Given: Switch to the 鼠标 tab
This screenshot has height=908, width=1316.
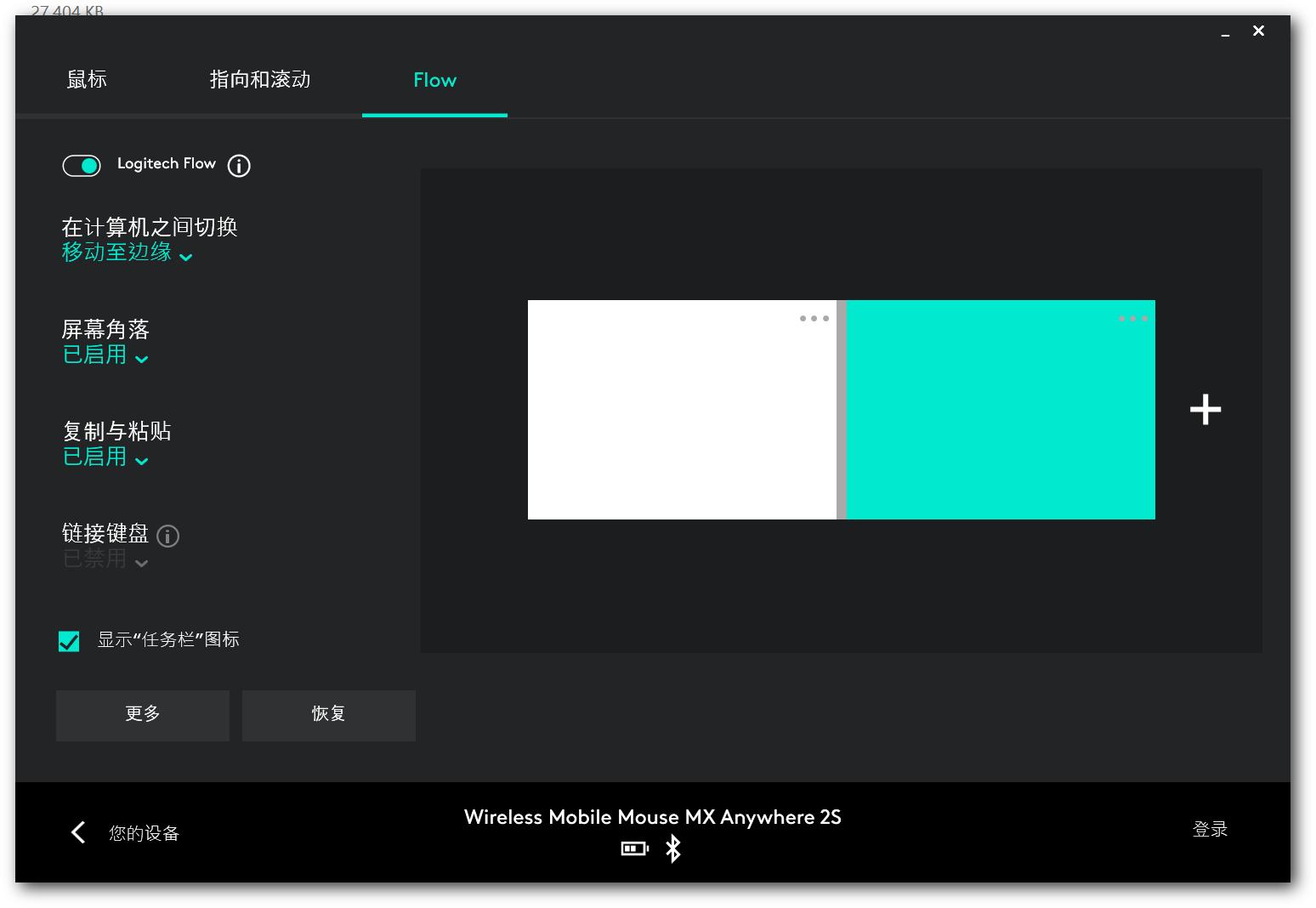Looking at the screenshot, I should (86, 79).
